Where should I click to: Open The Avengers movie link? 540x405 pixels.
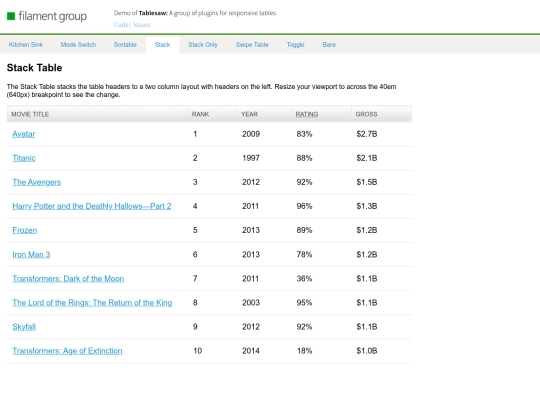37,182
